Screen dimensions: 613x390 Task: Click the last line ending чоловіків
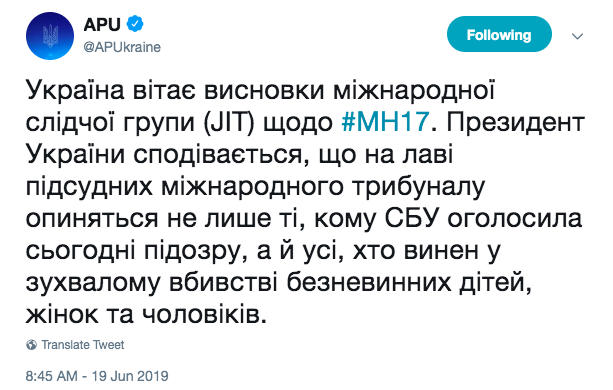click(x=146, y=314)
